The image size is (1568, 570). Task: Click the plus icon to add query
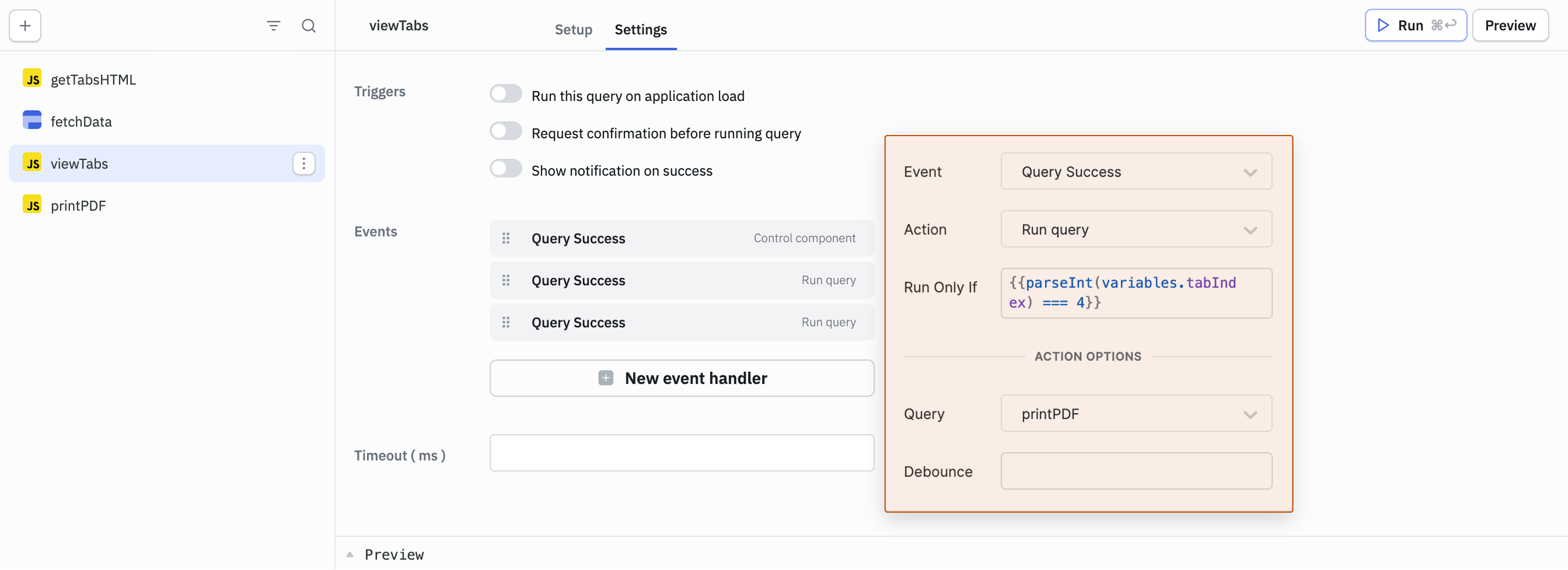click(x=25, y=25)
